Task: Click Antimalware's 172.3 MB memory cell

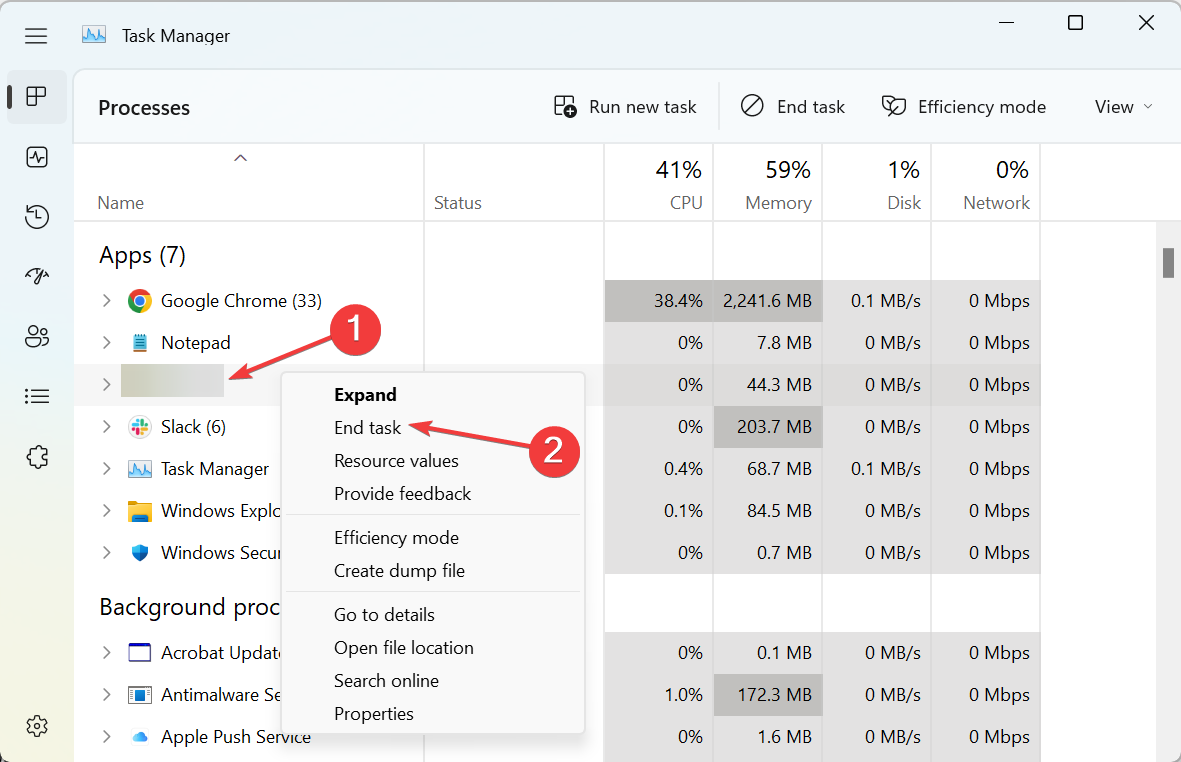Action: (768, 694)
